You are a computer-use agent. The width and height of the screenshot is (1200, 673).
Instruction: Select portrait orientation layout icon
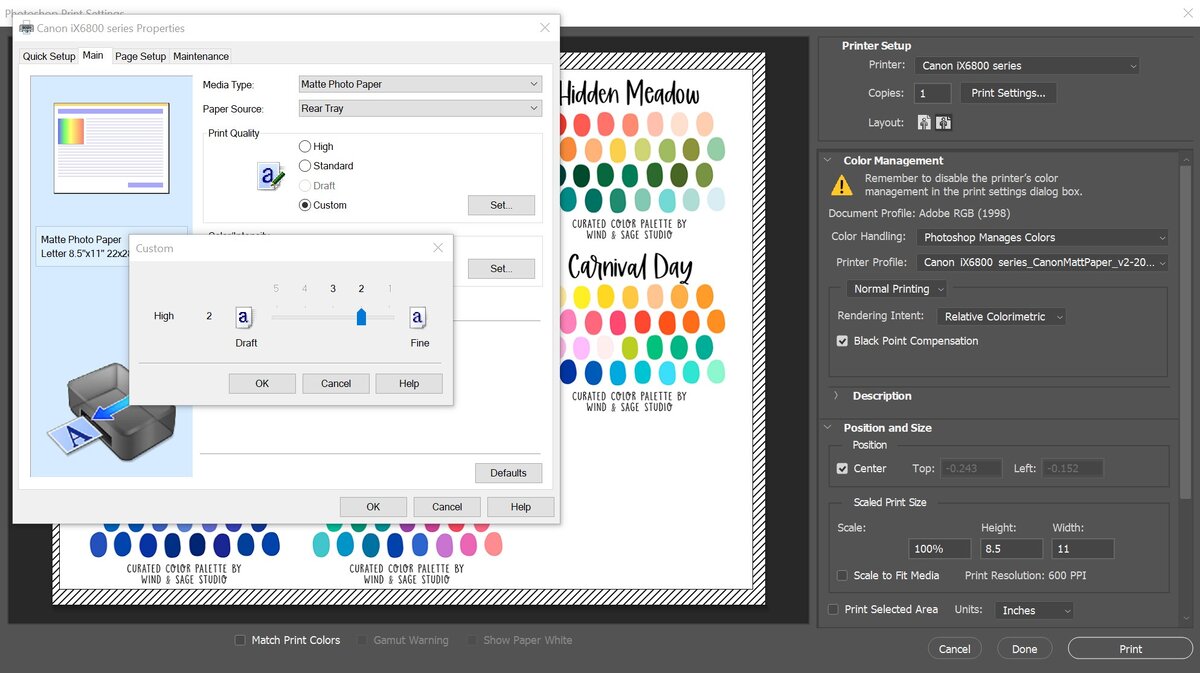click(x=924, y=122)
